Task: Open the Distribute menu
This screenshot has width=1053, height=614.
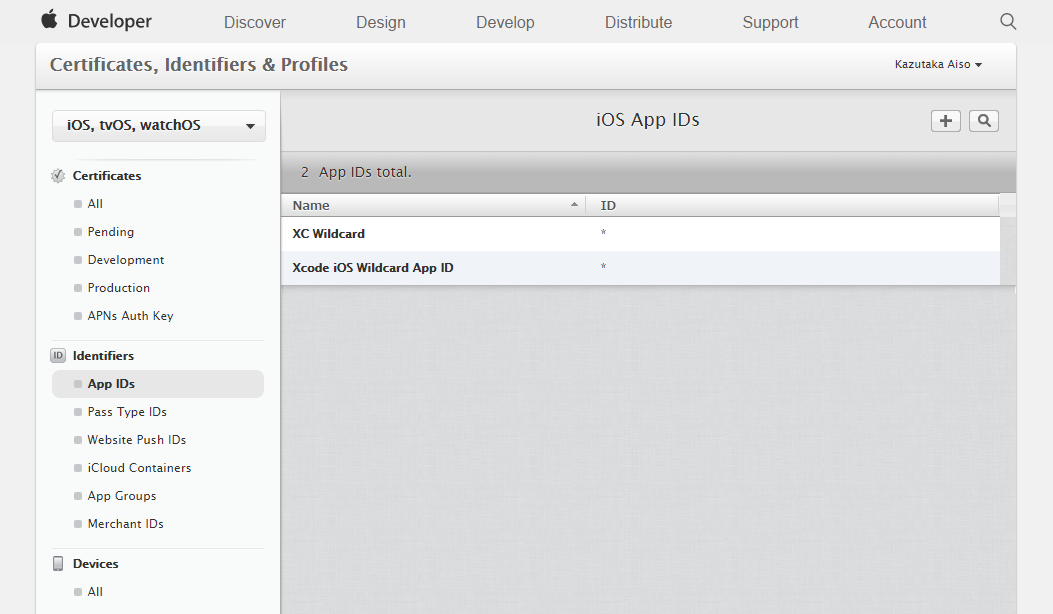Action: [638, 22]
